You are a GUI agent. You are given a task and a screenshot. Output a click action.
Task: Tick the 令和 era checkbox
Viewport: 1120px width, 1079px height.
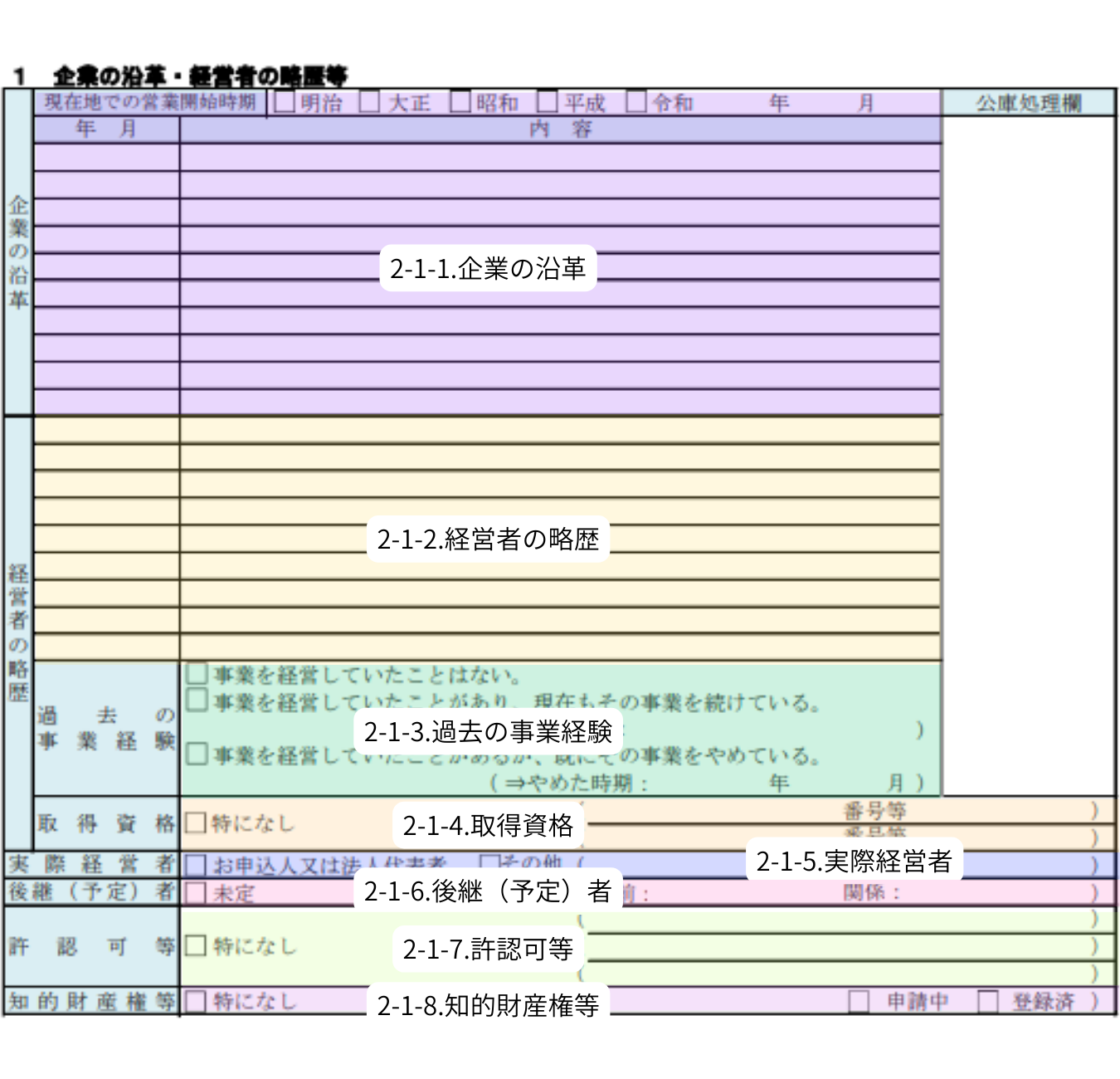pyautogui.click(x=636, y=102)
